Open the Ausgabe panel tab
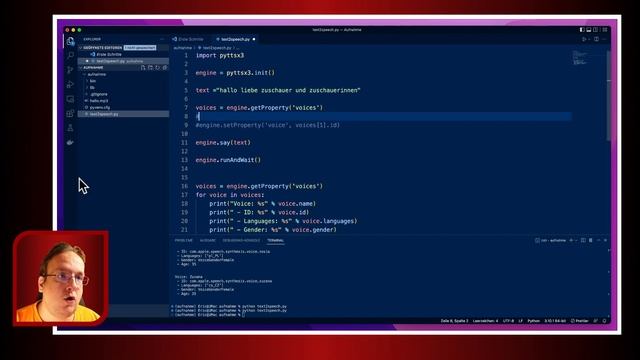Viewport: 640px width, 360px height. [x=207, y=240]
